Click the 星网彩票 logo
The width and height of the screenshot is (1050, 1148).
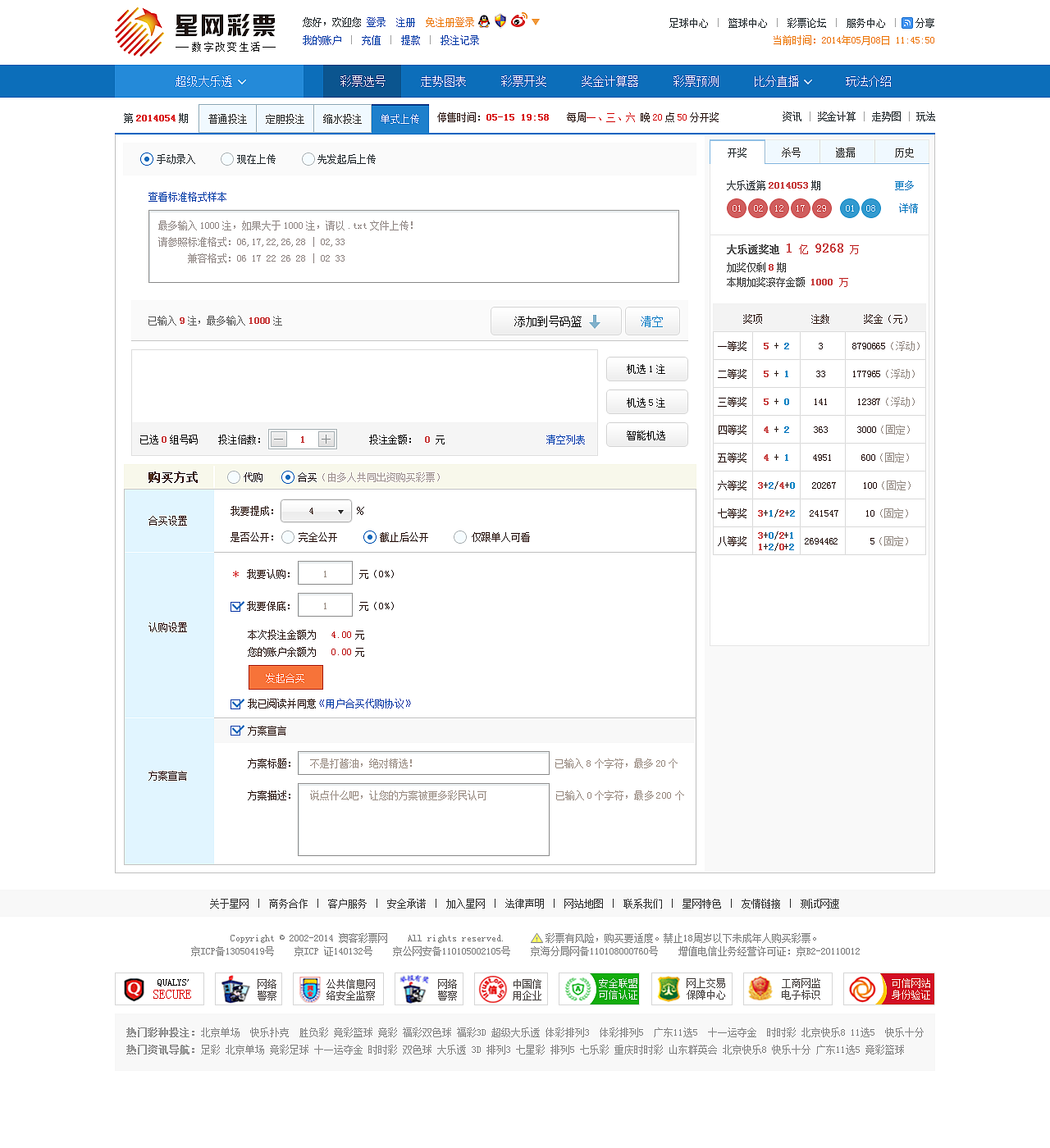(x=196, y=33)
